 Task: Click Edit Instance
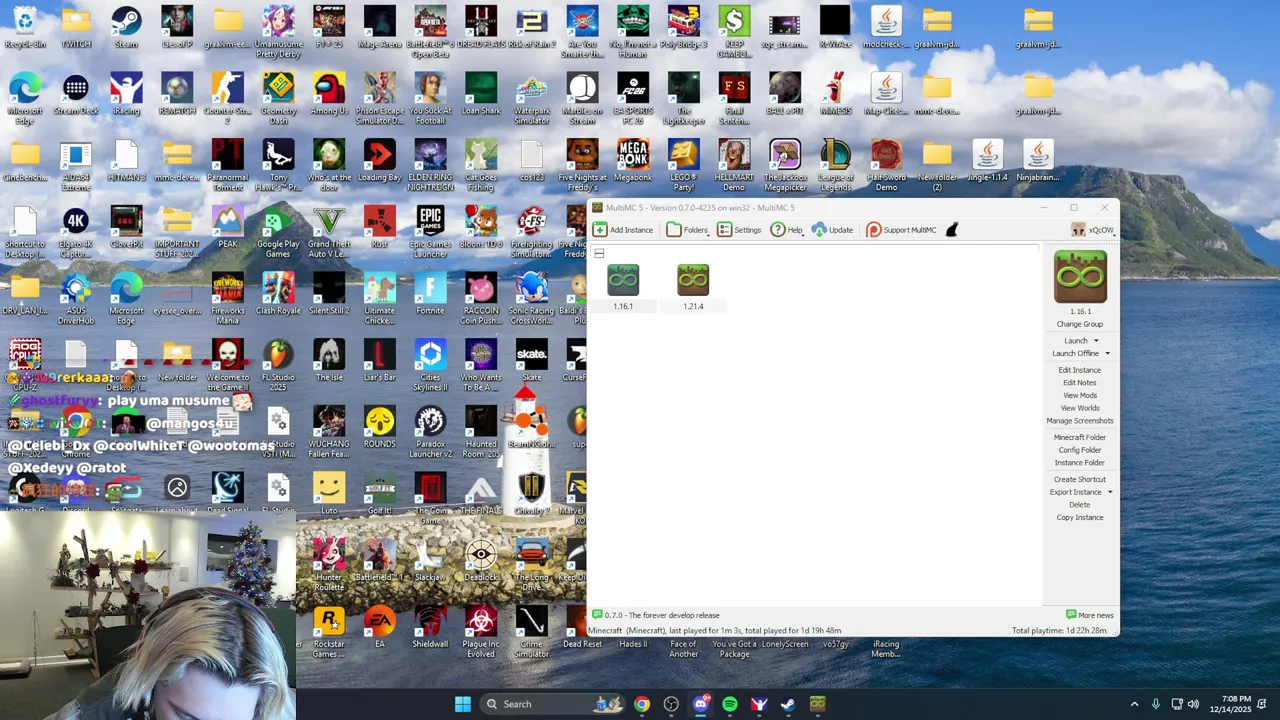point(1080,370)
